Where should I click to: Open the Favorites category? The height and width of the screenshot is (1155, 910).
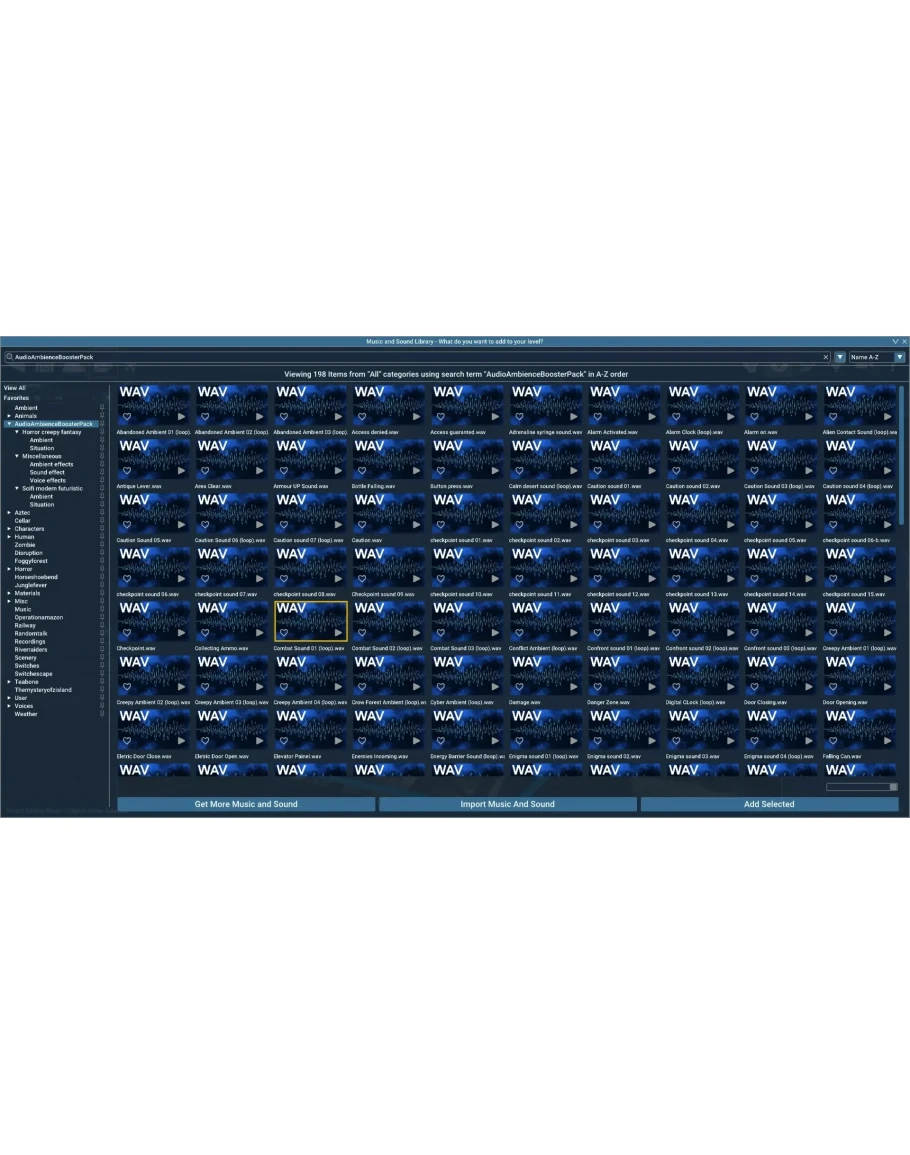(x=16, y=398)
